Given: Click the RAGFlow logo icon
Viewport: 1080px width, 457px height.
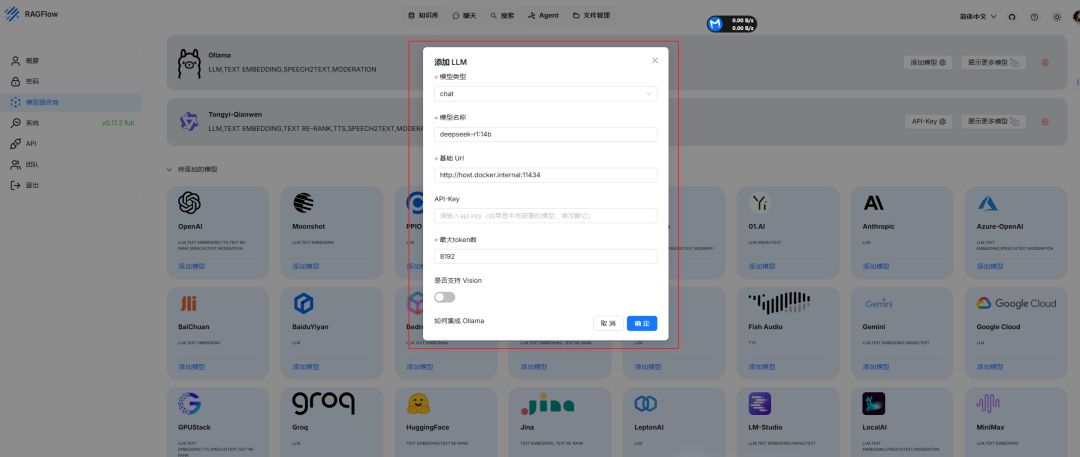Looking at the screenshot, I should coord(12,14).
